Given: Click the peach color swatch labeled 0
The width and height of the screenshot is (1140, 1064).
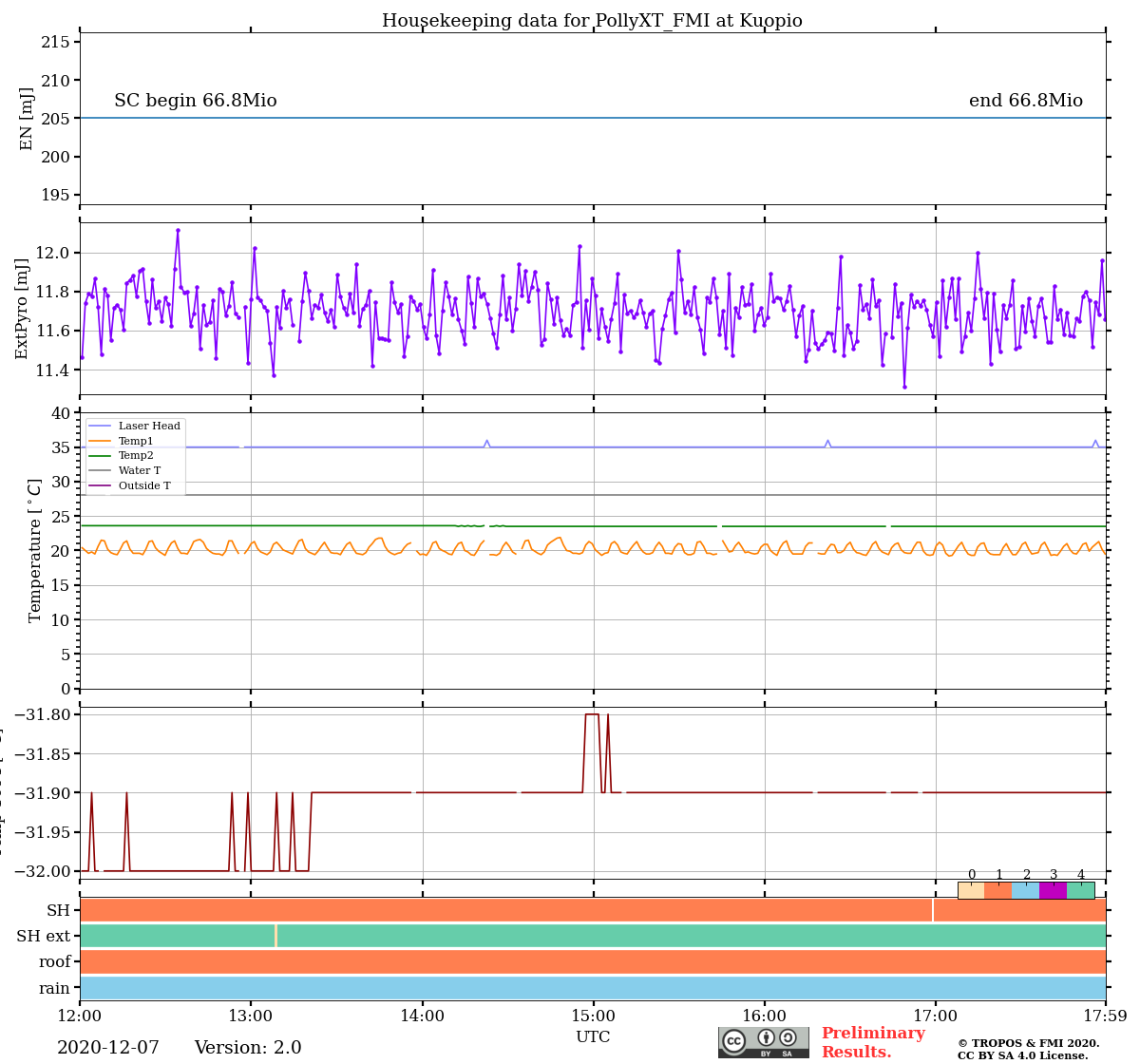Looking at the screenshot, I should point(971,890).
